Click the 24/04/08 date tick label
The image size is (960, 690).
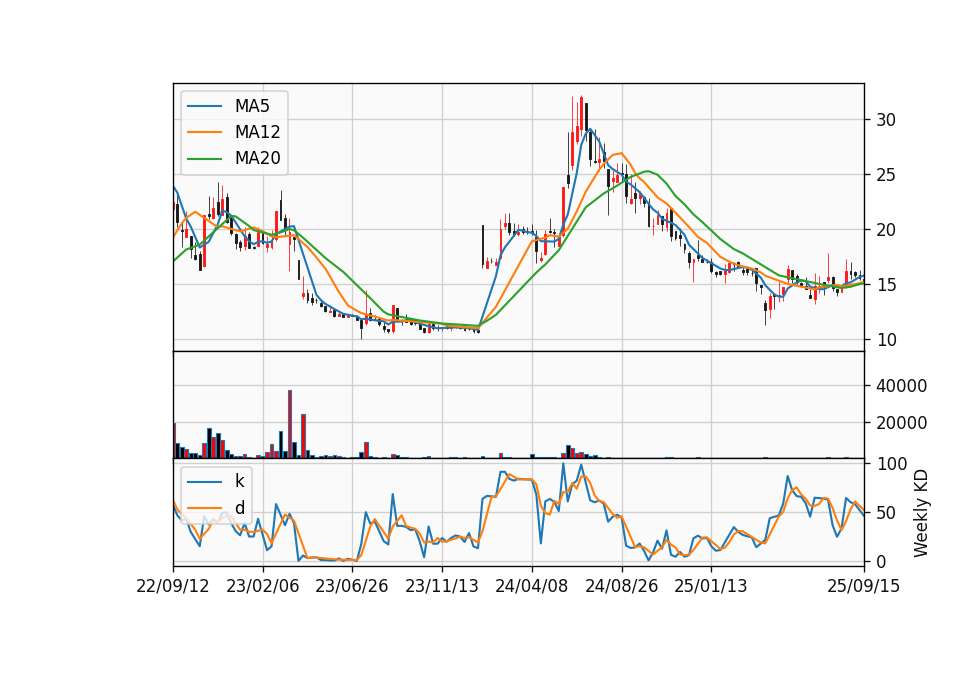tap(531, 586)
